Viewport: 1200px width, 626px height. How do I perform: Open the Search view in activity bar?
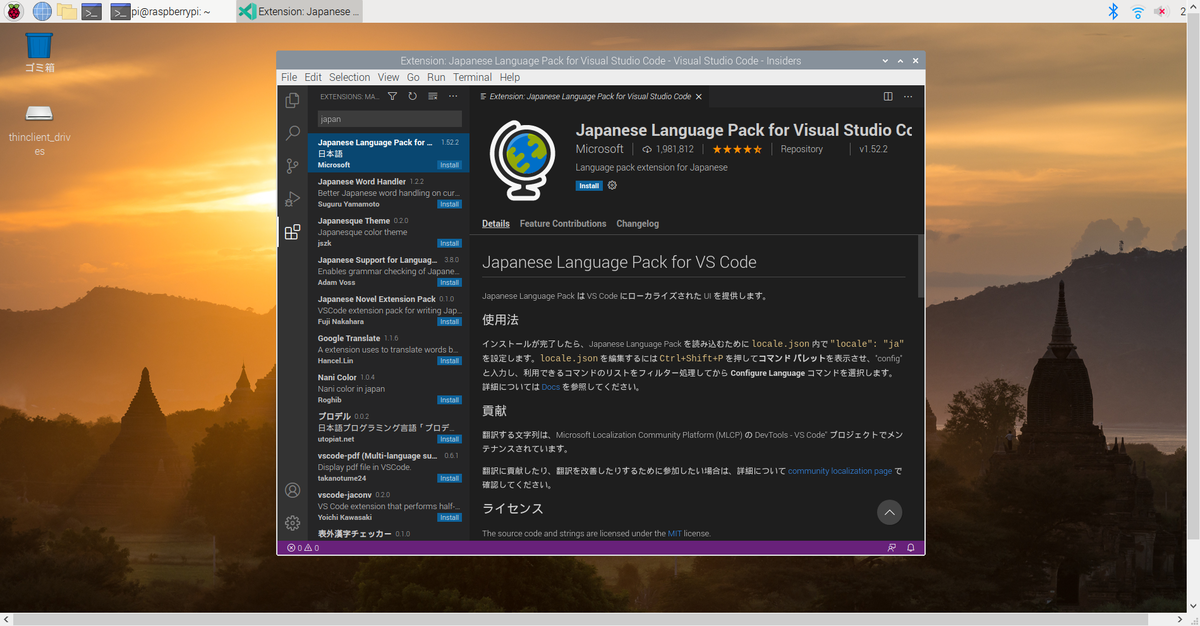coord(292,133)
